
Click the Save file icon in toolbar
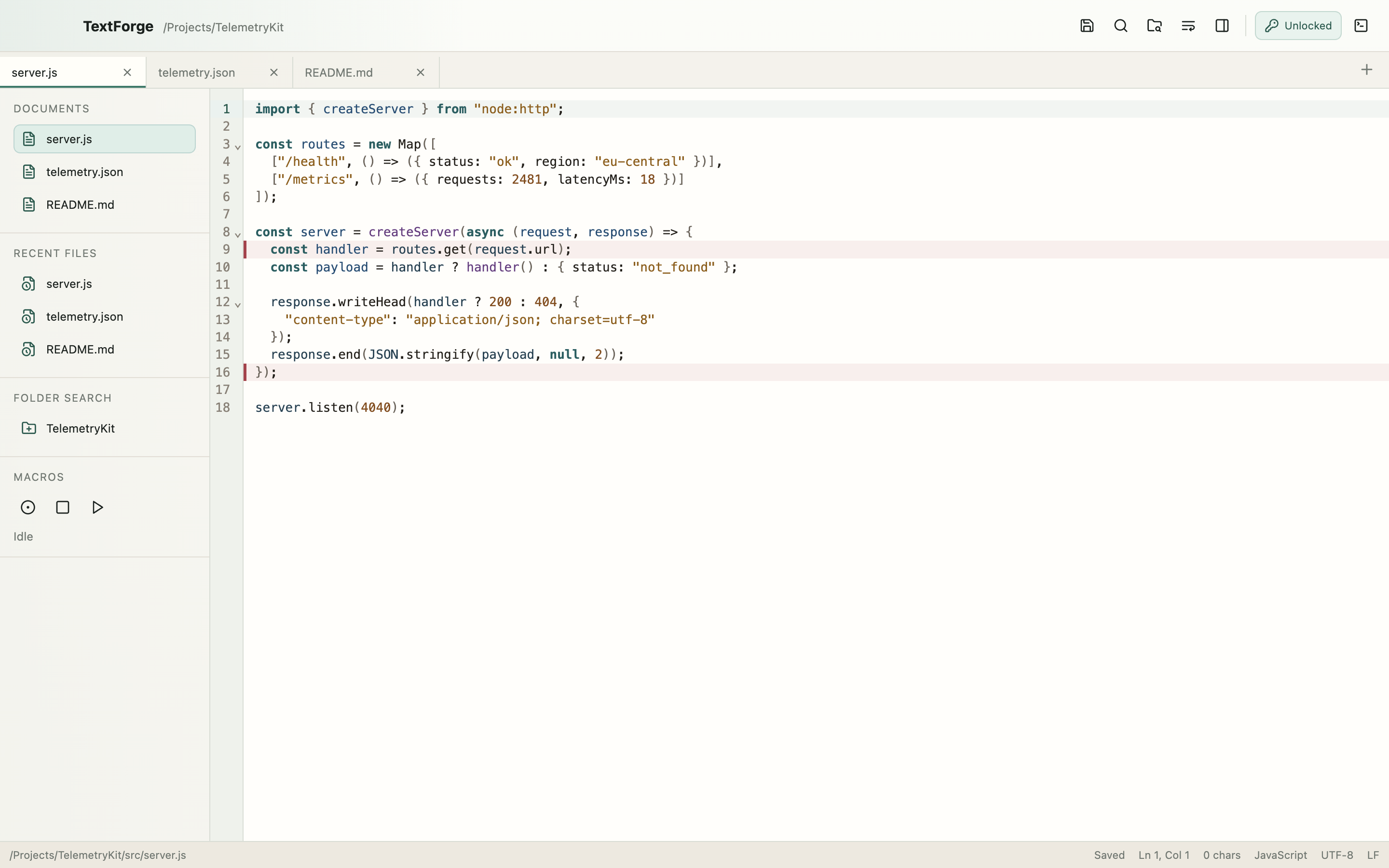pyautogui.click(x=1087, y=26)
